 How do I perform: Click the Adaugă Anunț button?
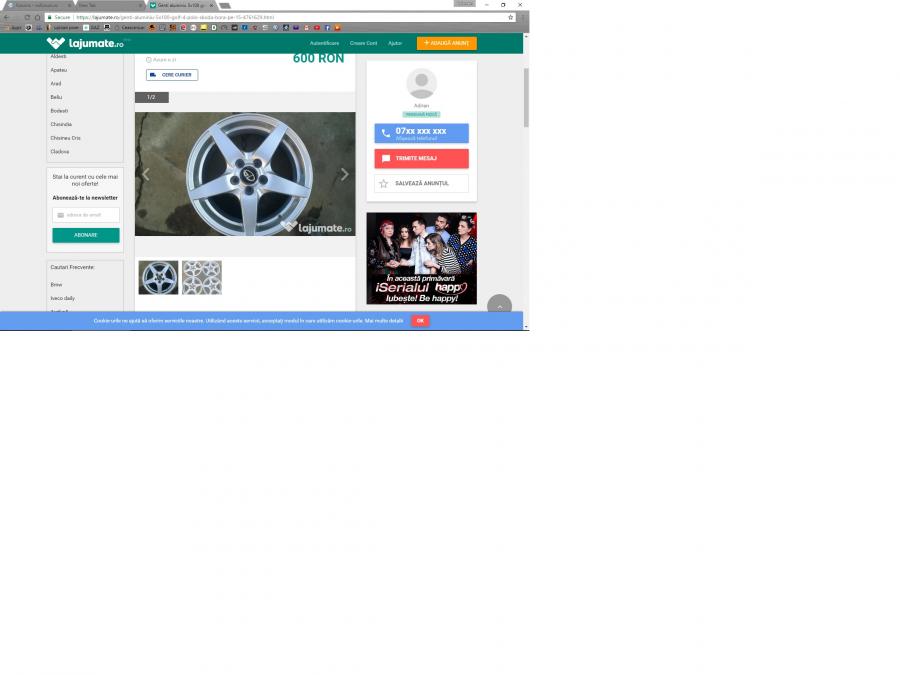point(446,43)
